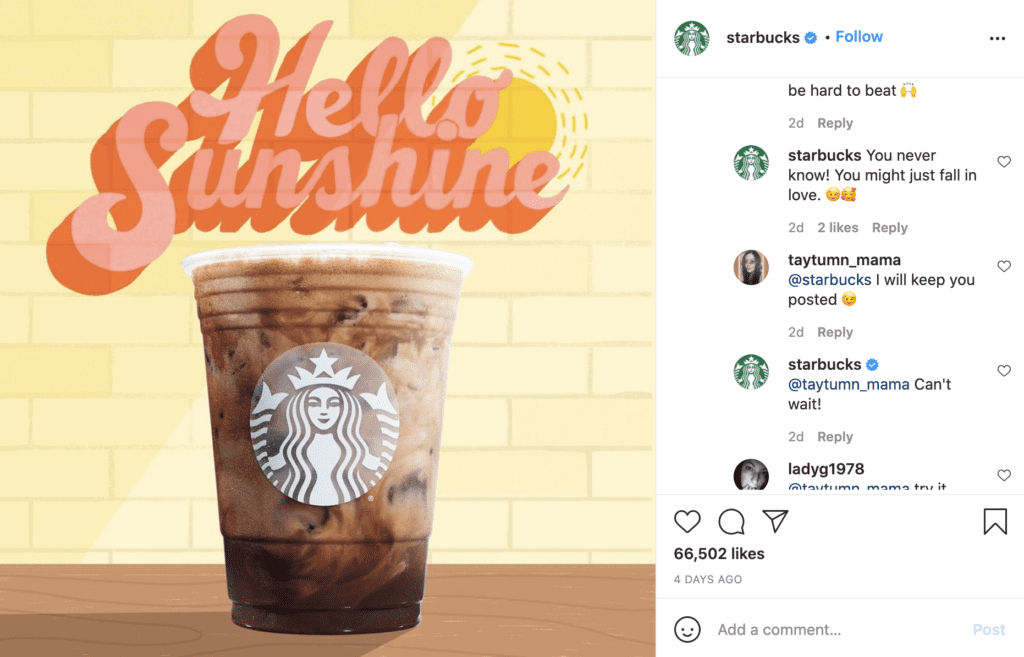Like the post with the heart icon

coord(687,521)
